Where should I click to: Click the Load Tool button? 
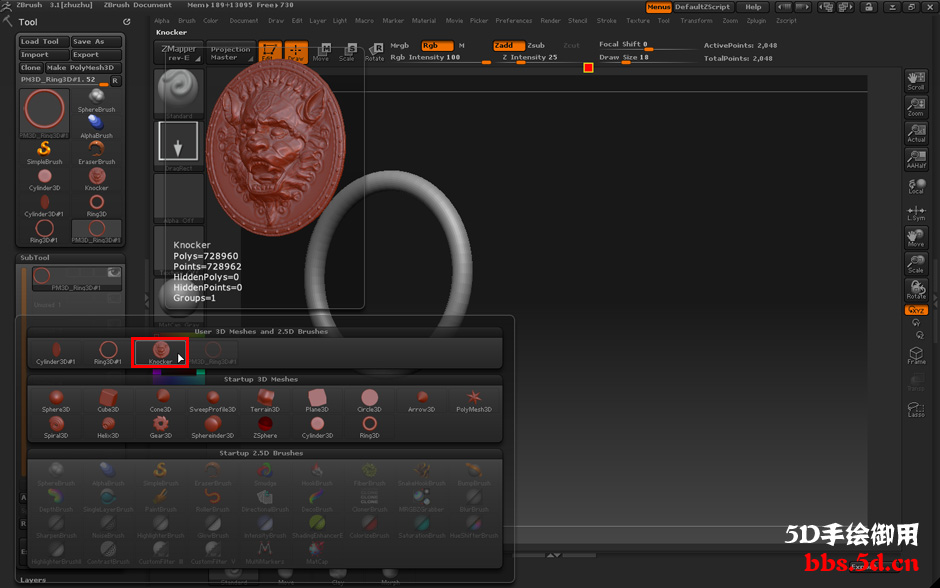43,41
